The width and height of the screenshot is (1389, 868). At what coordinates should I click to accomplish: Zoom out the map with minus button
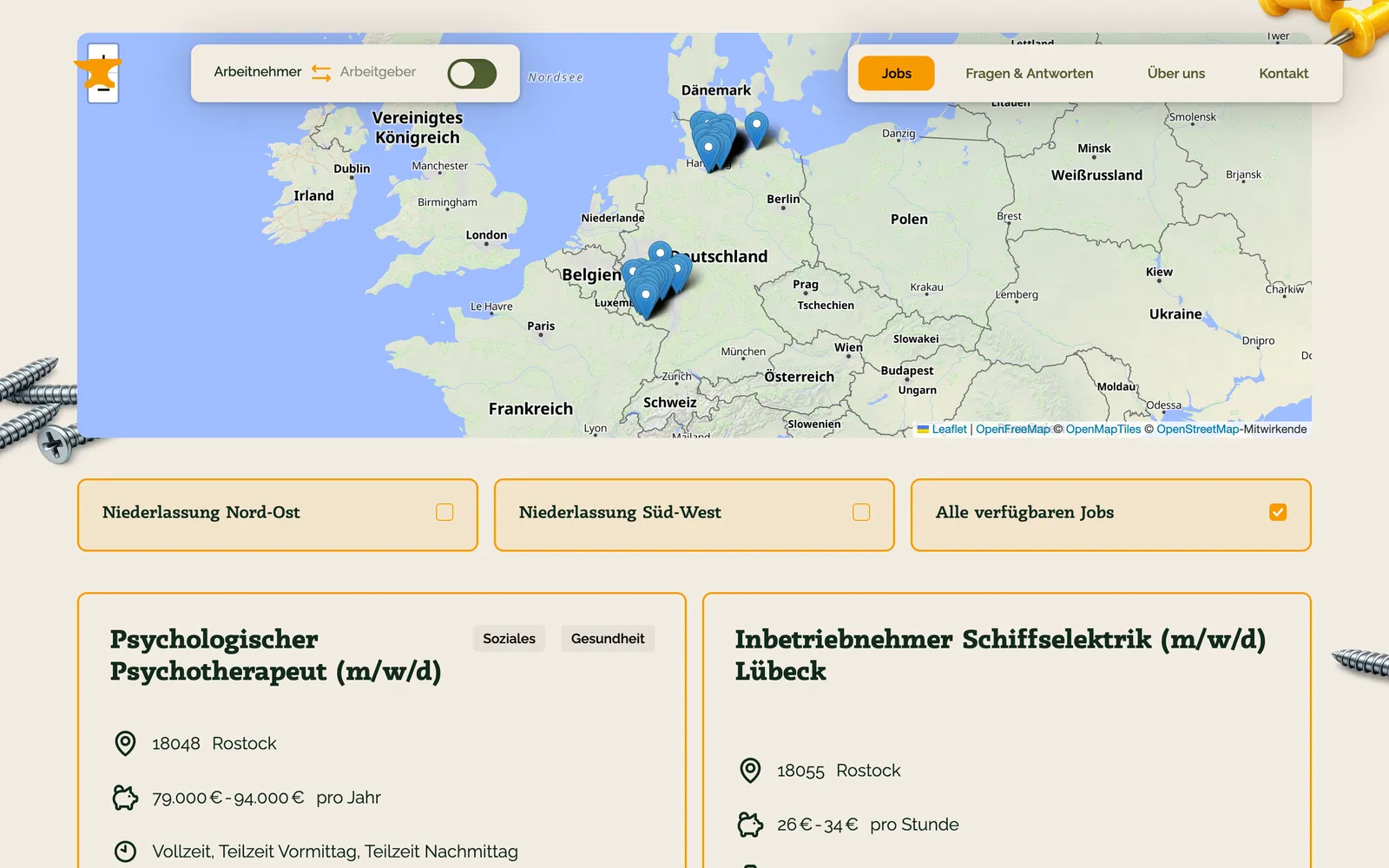coord(103,91)
